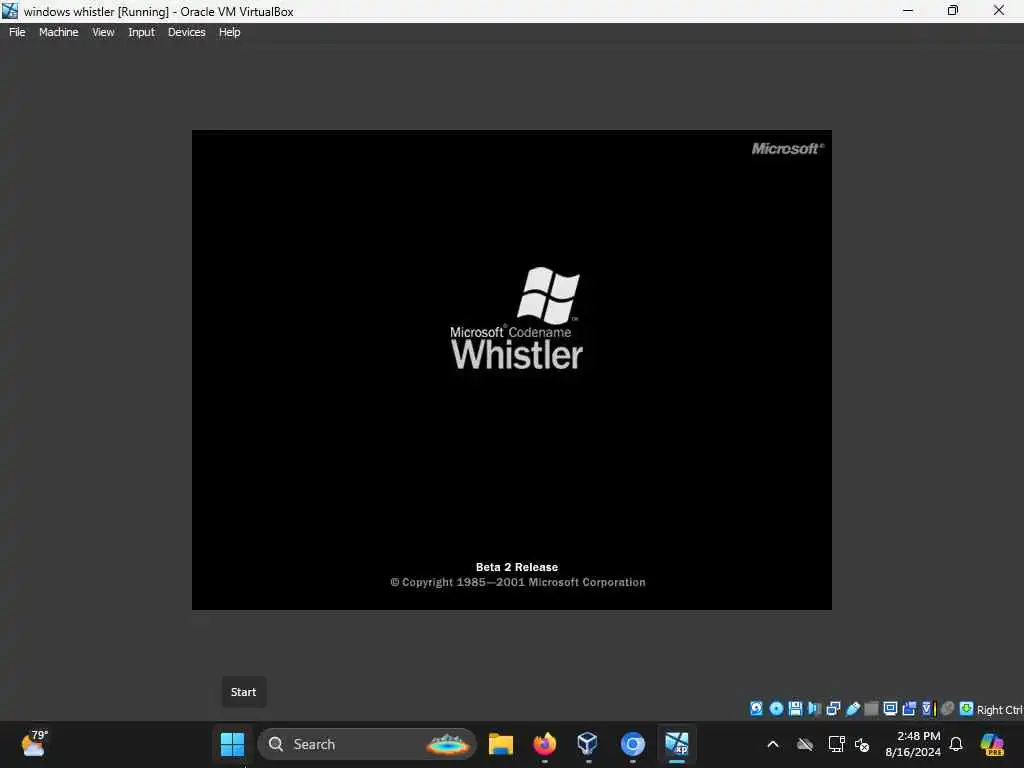Open the Input menu
Viewport: 1024px width, 768px height.
tap(141, 32)
